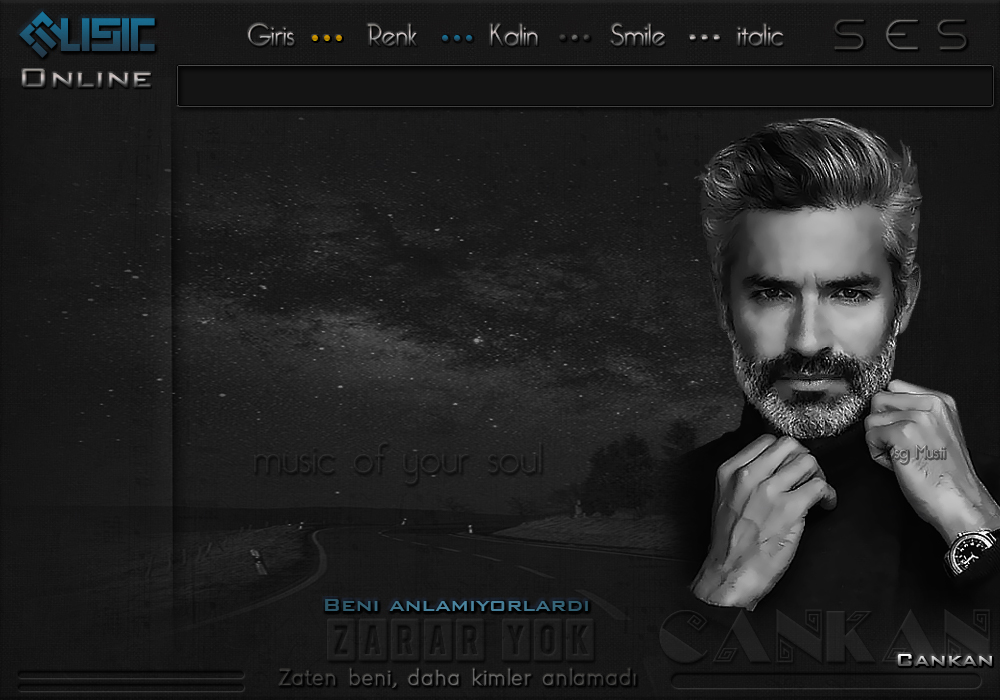Click the Online status label
Viewport: 1000px width, 700px height.
87,78
